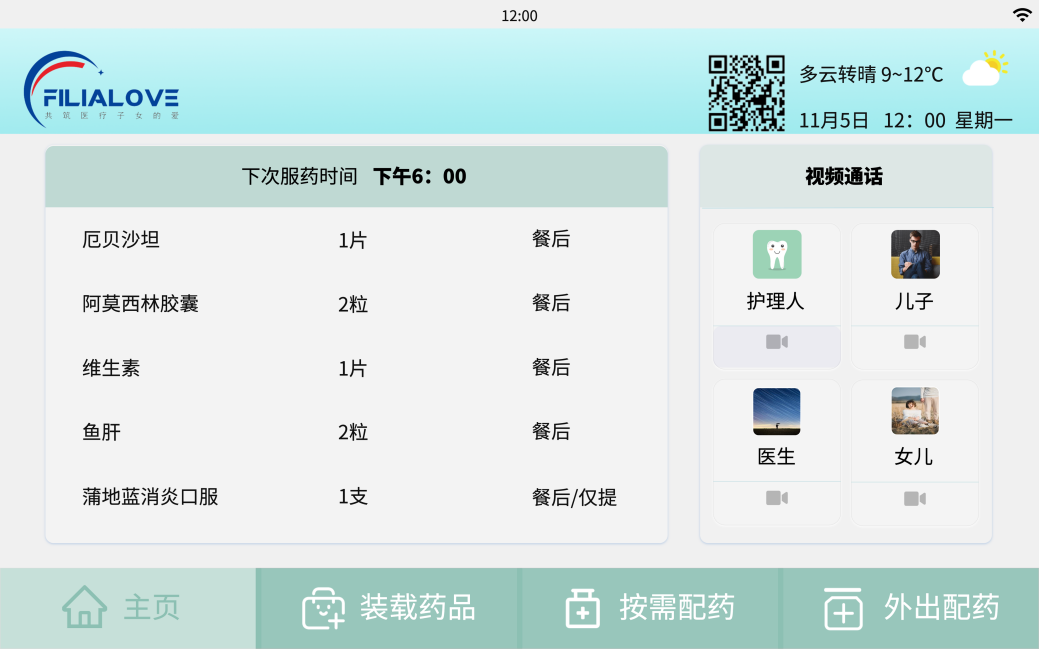Viewport: 1039px width, 649px height.
Task: Tap the 下次服药时间 header bar
Action: click(x=355, y=177)
